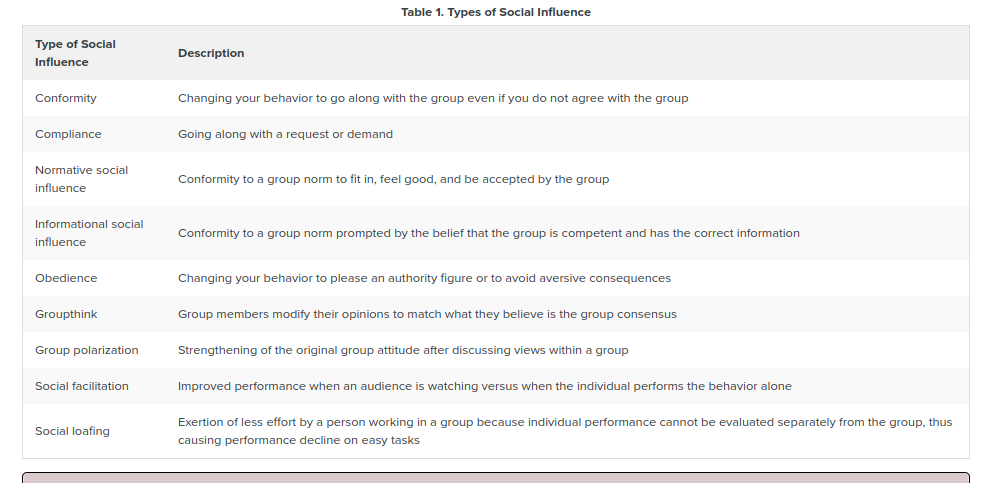Click the 'Social loafing' cell
Screen dimensions: 990x483
72,431
